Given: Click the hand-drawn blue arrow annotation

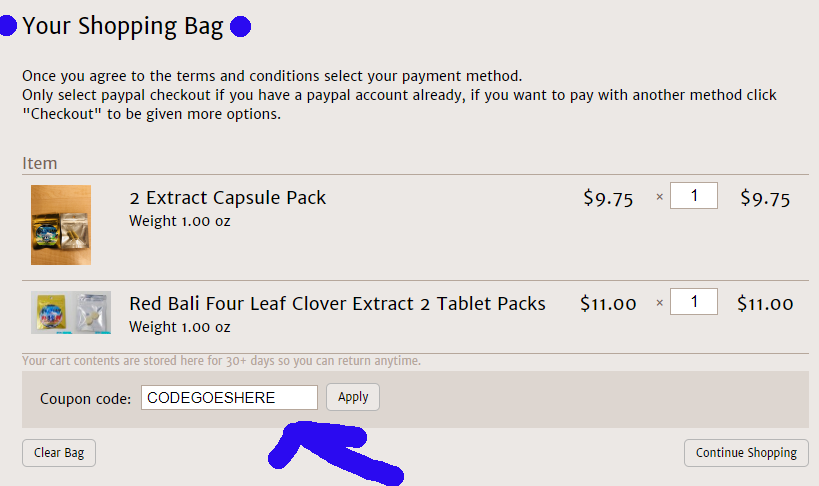Looking at the screenshot, I should click(330, 452).
